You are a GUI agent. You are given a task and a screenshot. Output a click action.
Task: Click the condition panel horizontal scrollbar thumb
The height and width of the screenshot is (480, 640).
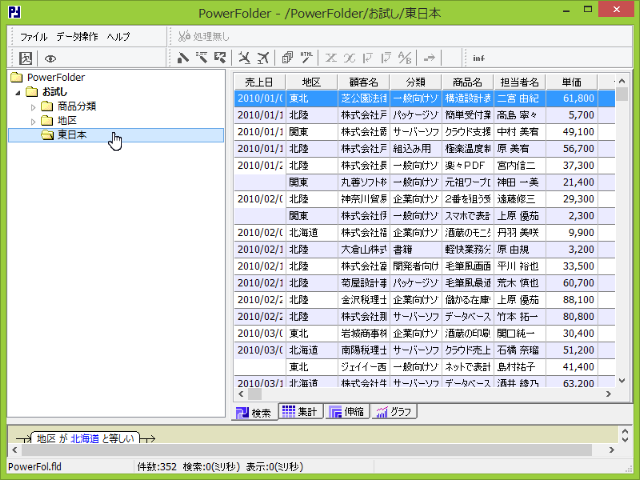click(307, 450)
